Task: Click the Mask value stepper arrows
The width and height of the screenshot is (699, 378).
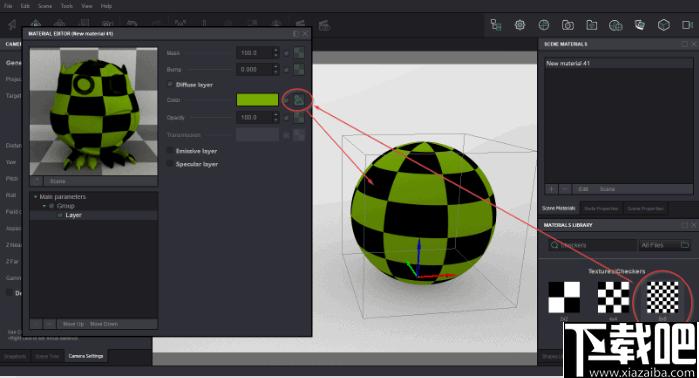Action: [x=275, y=53]
